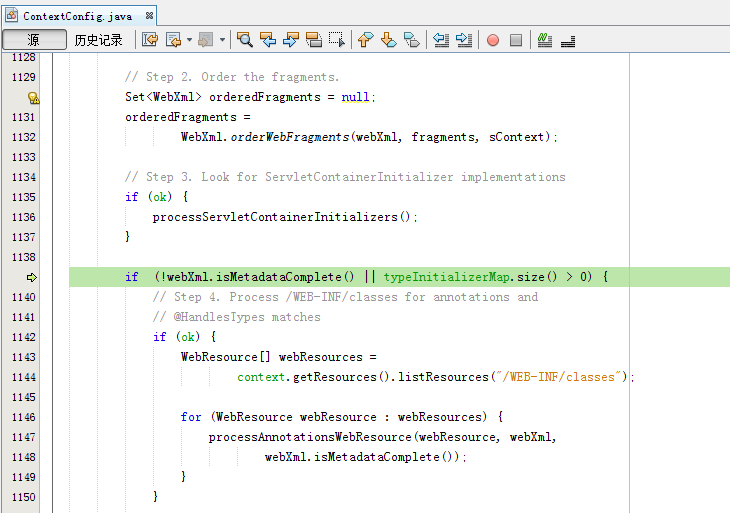
Task: Toggle Bookmark icon in toolbar
Action: [412, 40]
